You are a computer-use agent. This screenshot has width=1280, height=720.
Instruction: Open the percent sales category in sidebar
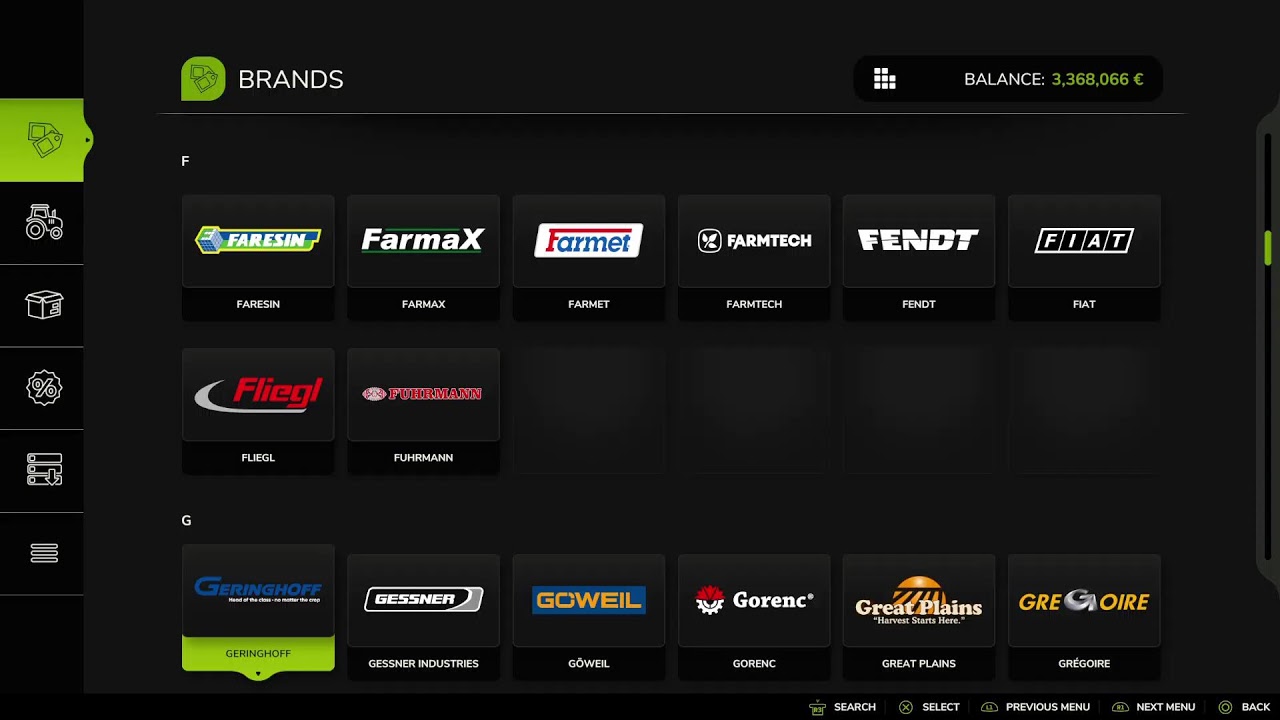pos(42,388)
